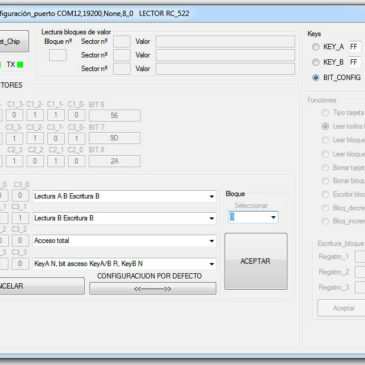Choose the Leer todos function radio
Image resolution: width=365 pixels, height=365 pixels.
coord(325,126)
